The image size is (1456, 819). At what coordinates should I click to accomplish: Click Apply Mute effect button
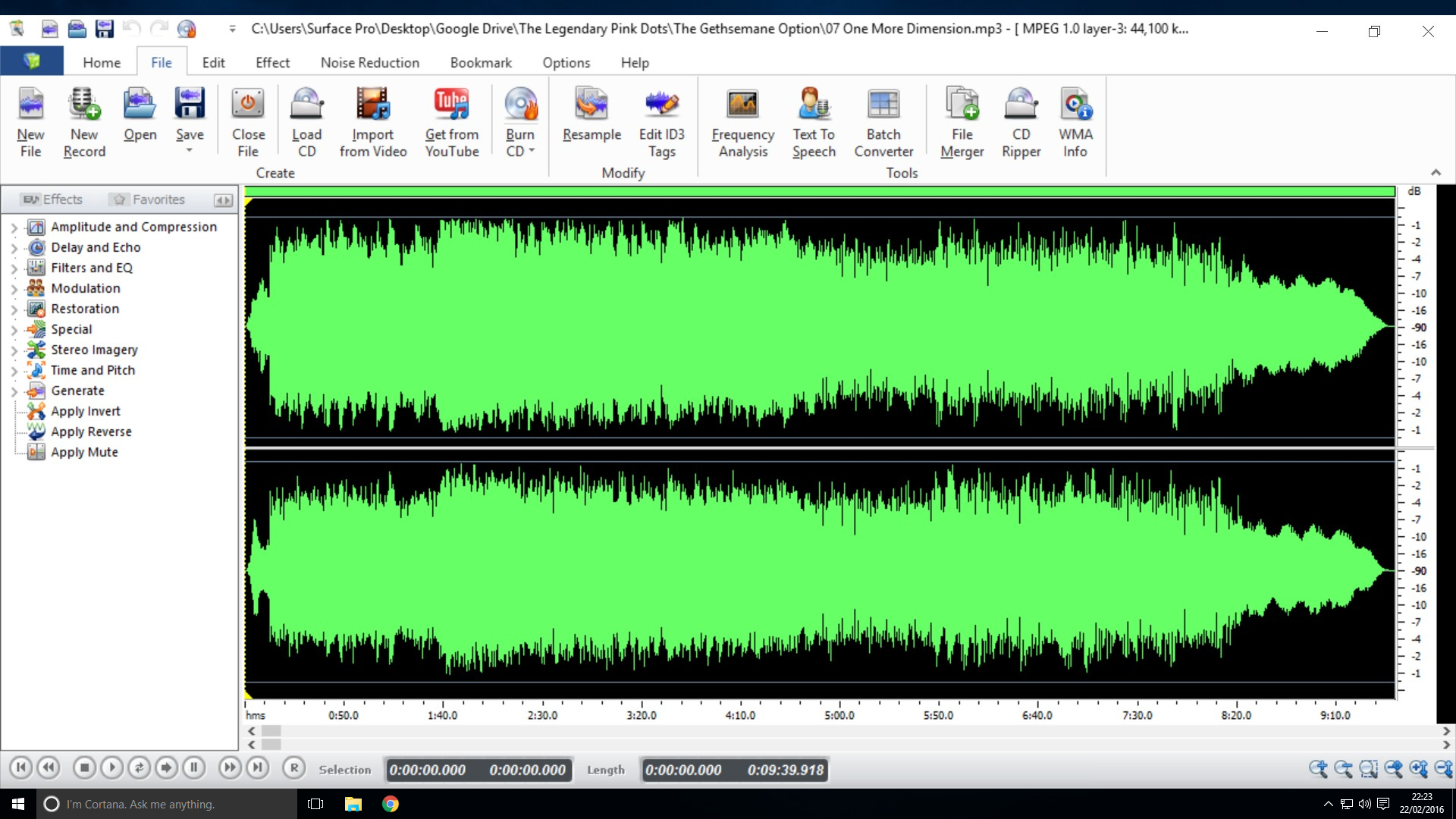click(84, 452)
